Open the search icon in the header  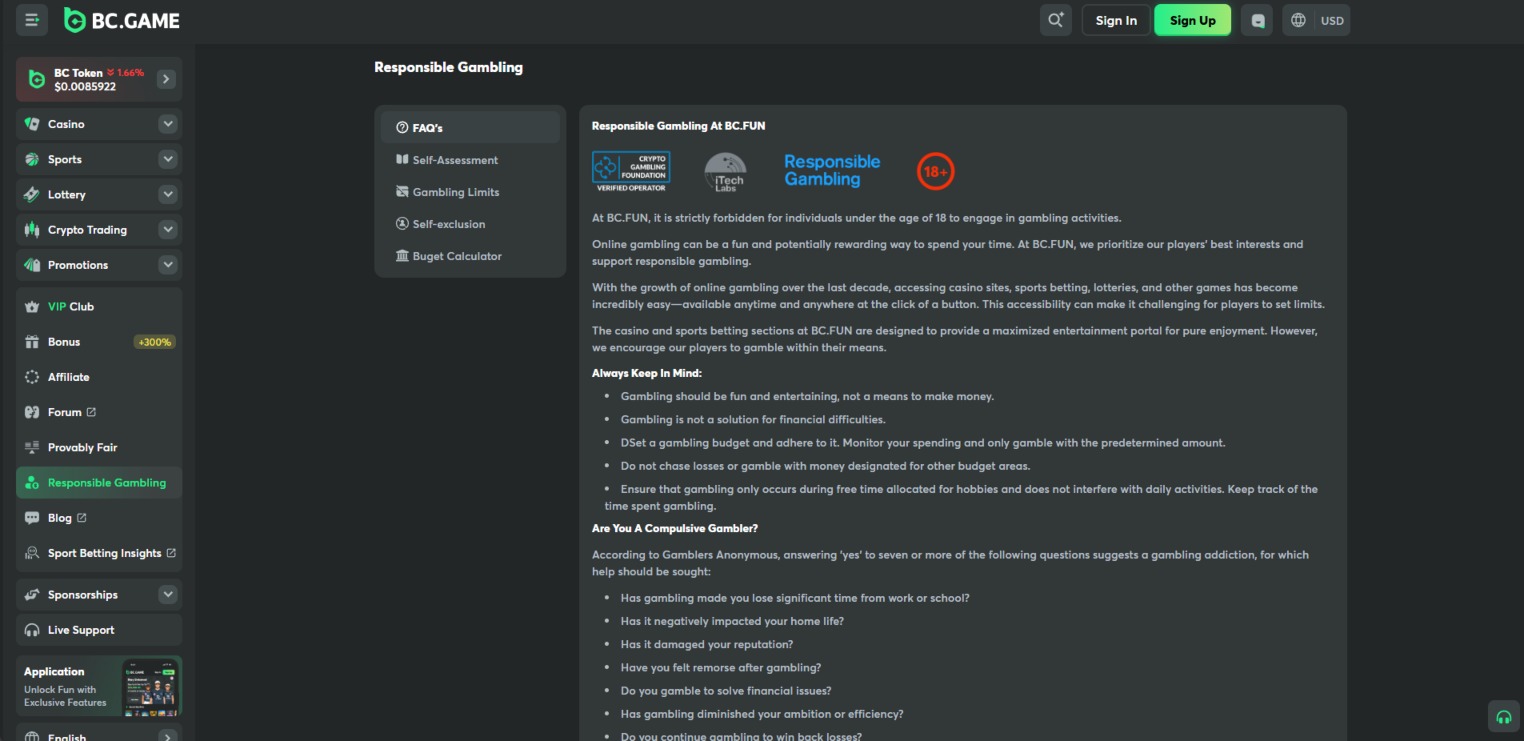coord(1056,20)
